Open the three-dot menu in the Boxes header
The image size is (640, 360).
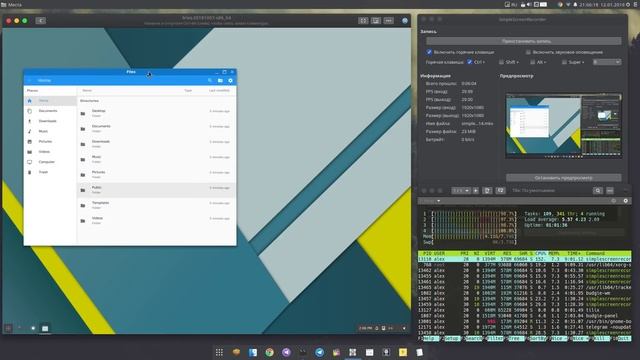388,20
